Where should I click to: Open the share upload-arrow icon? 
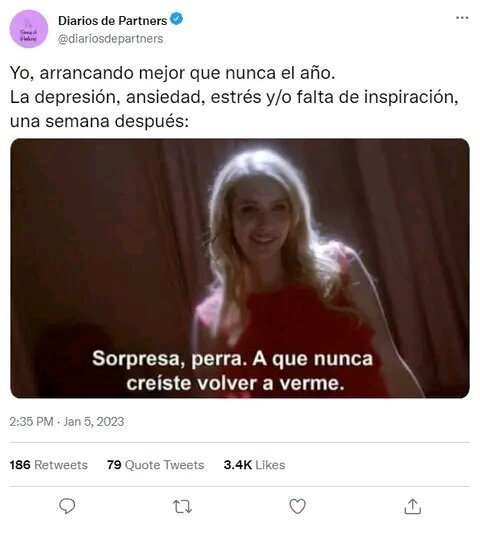pos(413,506)
